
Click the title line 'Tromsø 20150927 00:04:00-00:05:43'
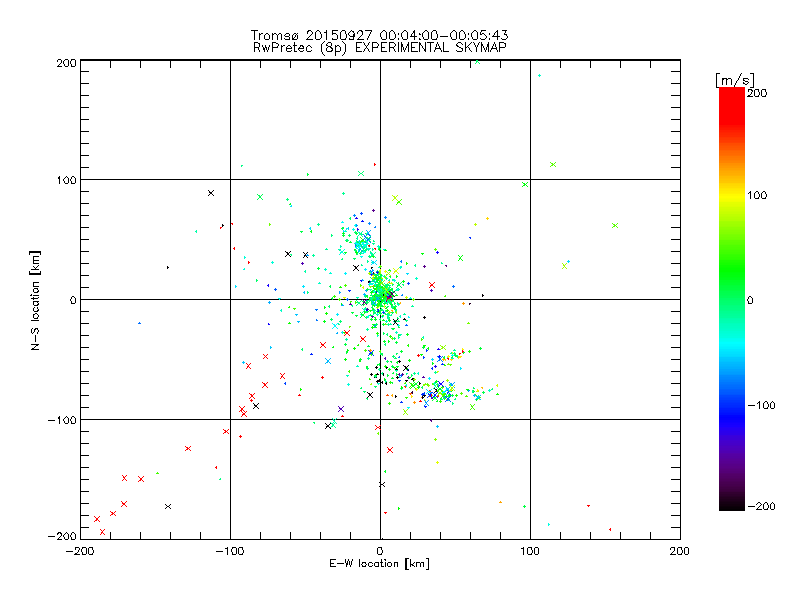380,35
